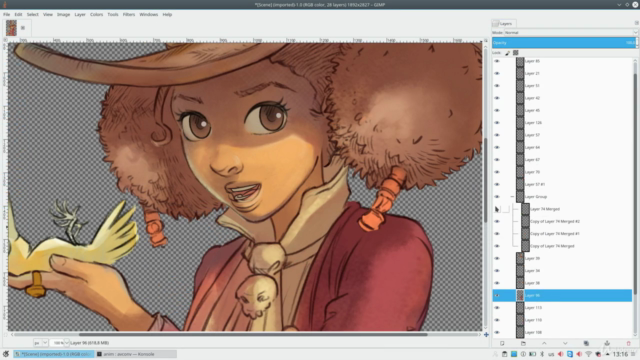This screenshot has width=640, height=360.
Task: Delete the layer with trash icon
Action: (628, 343)
